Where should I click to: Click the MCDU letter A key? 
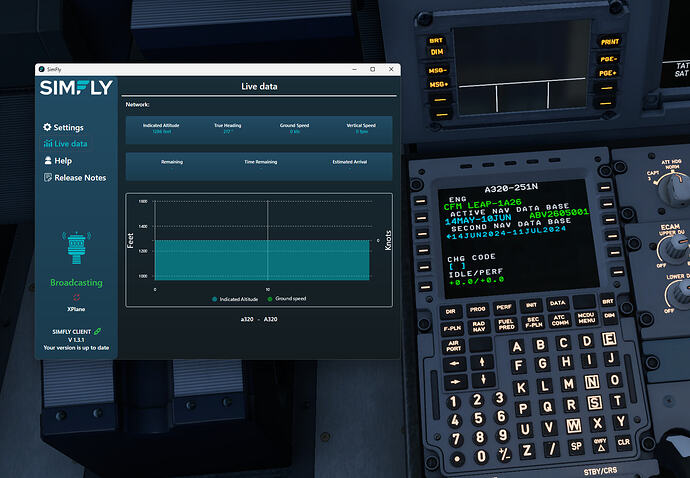click(x=518, y=347)
